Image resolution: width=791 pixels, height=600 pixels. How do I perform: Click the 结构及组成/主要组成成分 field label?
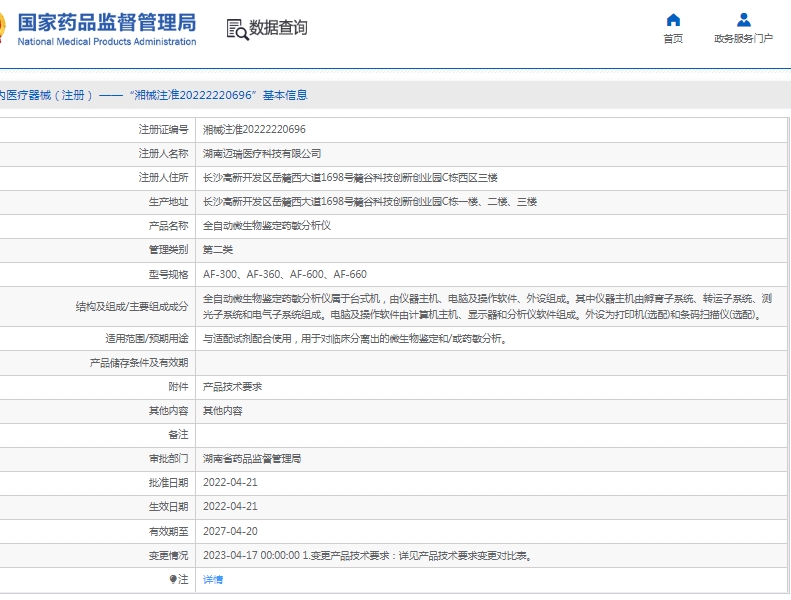point(132,306)
